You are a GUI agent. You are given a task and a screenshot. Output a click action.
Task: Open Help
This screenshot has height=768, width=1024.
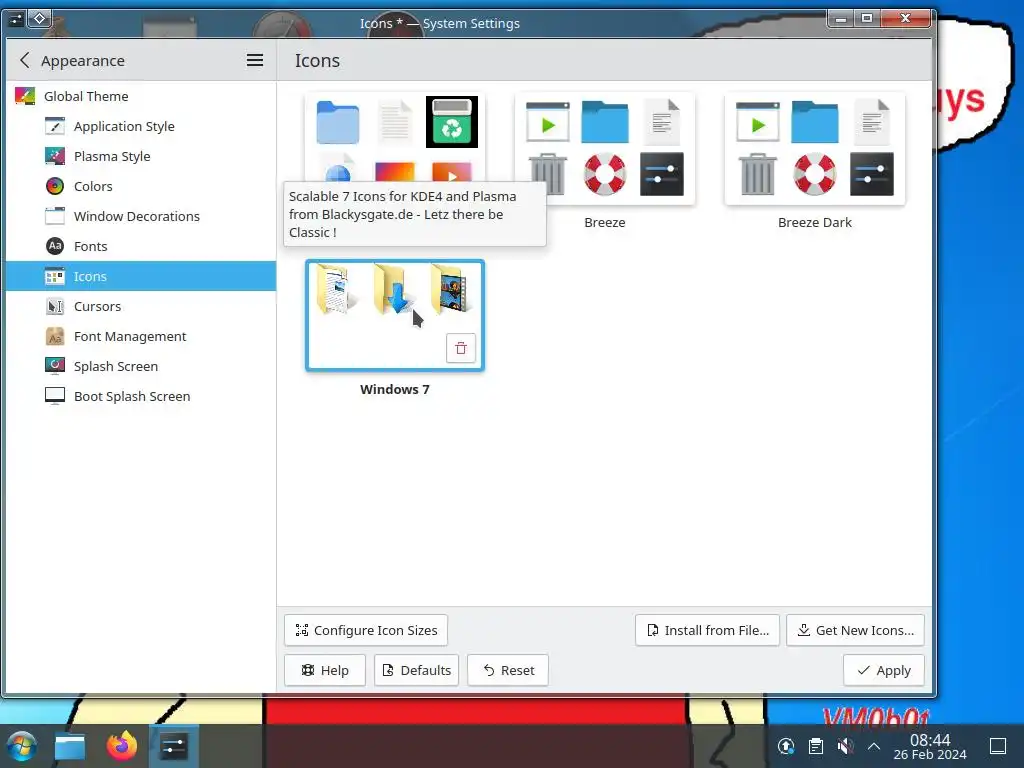(x=325, y=670)
